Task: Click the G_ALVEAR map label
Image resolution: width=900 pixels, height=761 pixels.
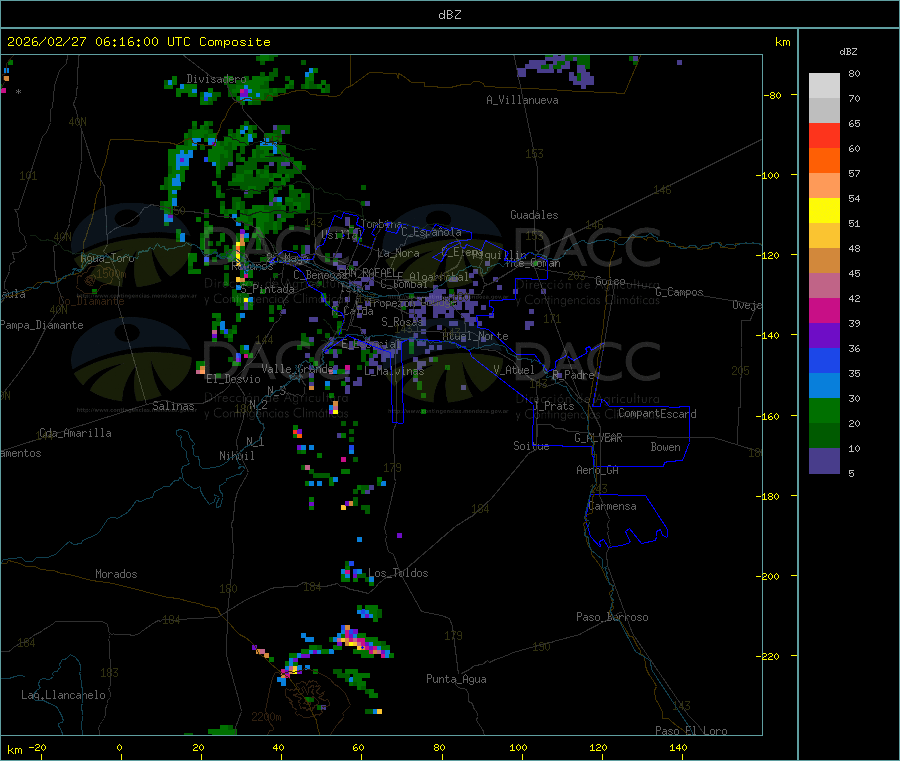Action: 598,438
